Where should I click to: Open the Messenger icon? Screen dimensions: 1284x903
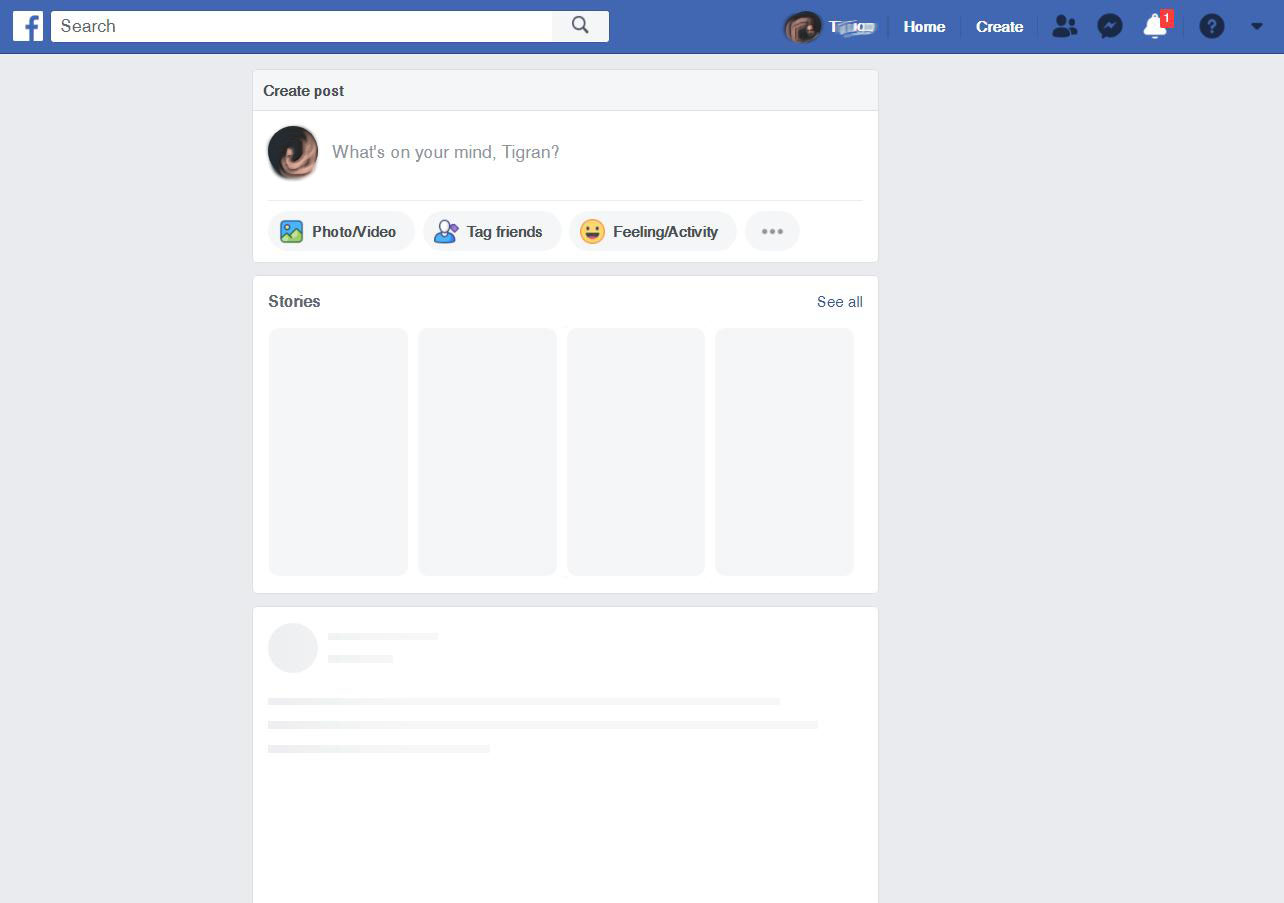[1109, 27]
